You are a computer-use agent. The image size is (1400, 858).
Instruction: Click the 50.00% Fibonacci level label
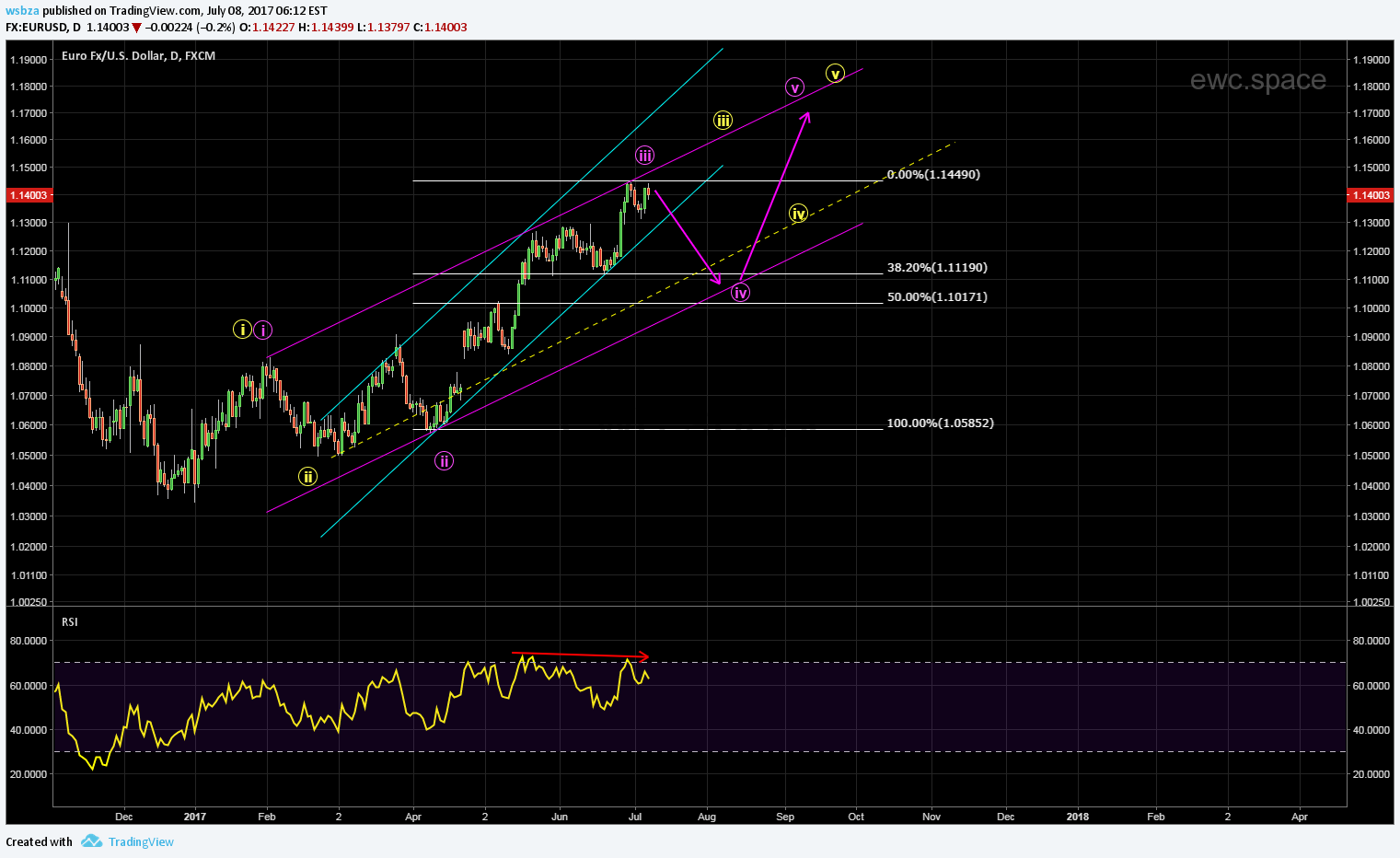pyautogui.click(x=936, y=297)
